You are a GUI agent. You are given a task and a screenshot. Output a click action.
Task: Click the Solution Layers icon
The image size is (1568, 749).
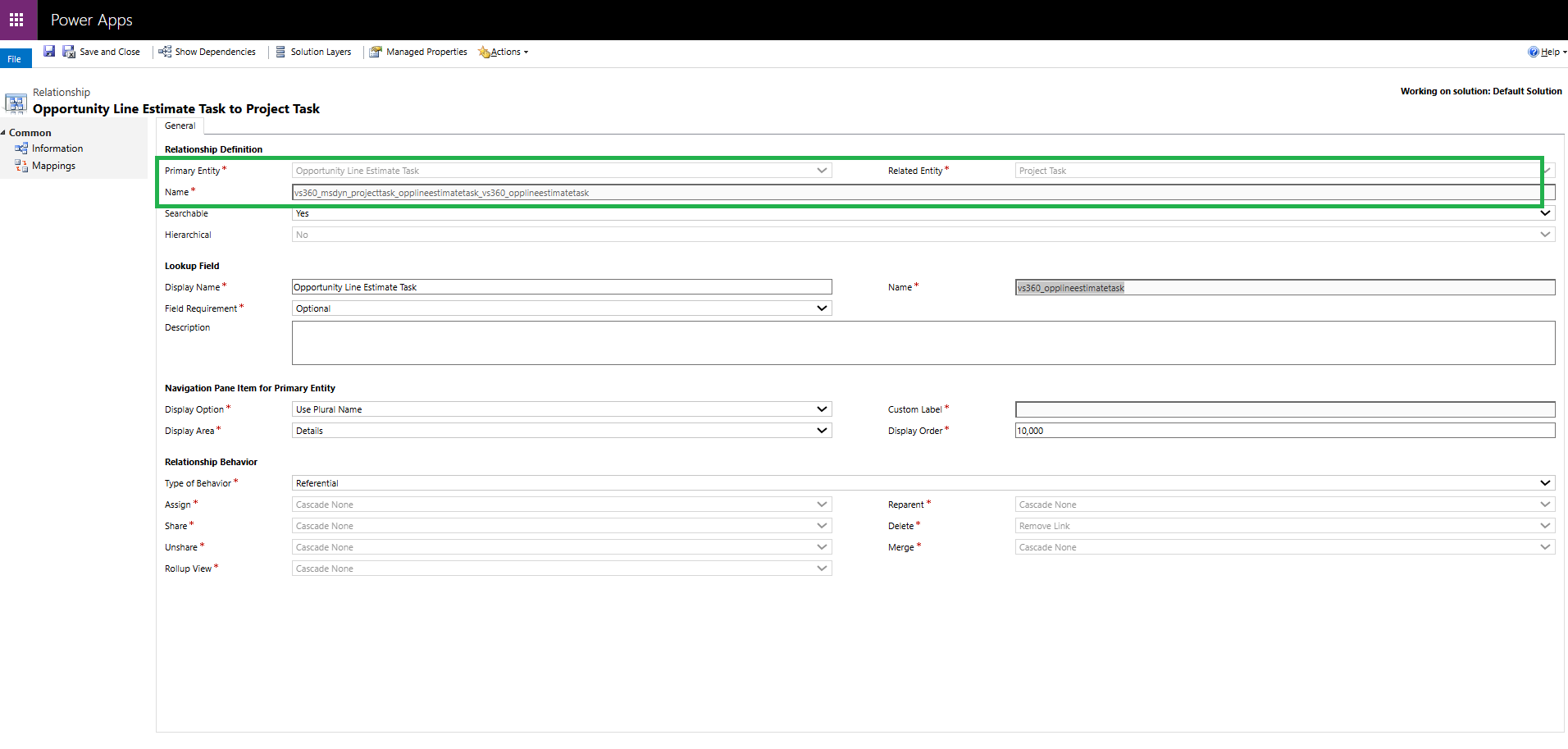tap(280, 52)
